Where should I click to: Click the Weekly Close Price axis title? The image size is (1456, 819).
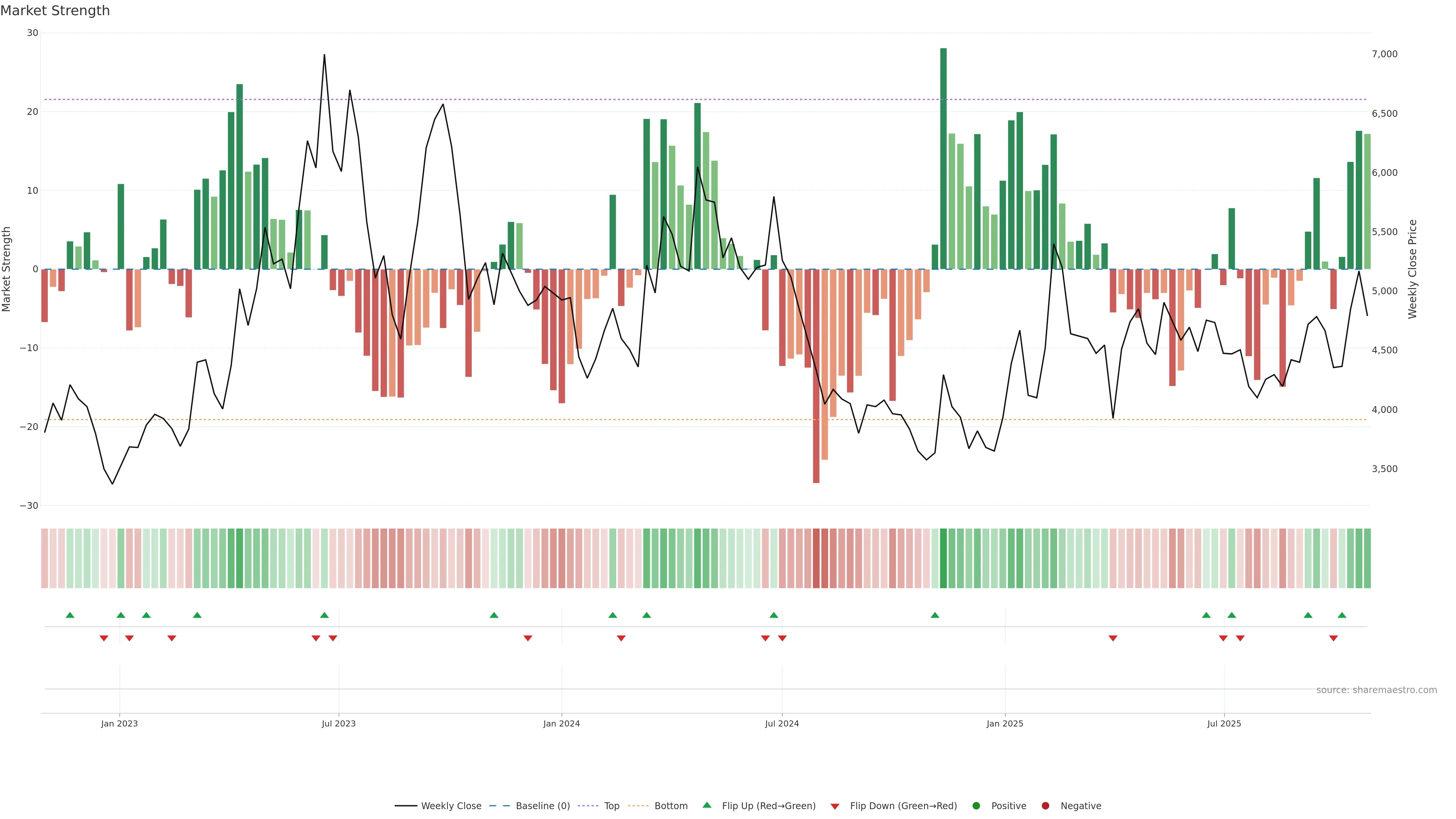pyautogui.click(x=1412, y=269)
